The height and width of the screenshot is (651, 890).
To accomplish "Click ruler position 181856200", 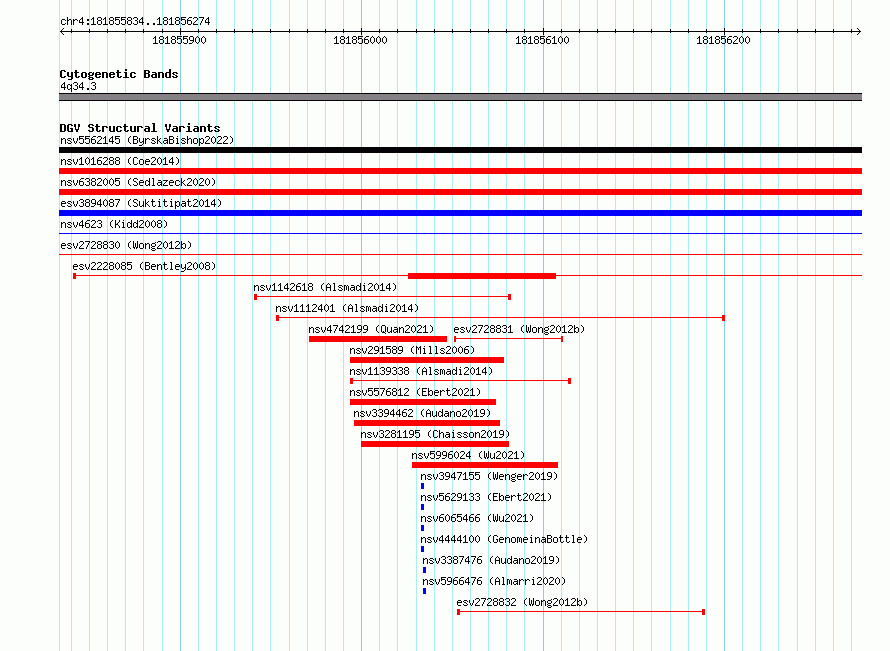I will pos(723,40).
